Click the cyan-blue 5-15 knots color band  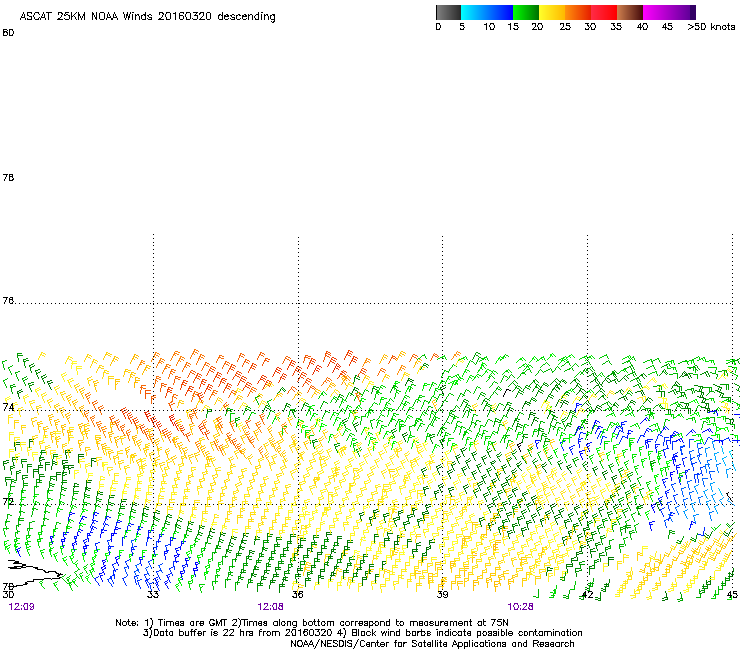487,12
